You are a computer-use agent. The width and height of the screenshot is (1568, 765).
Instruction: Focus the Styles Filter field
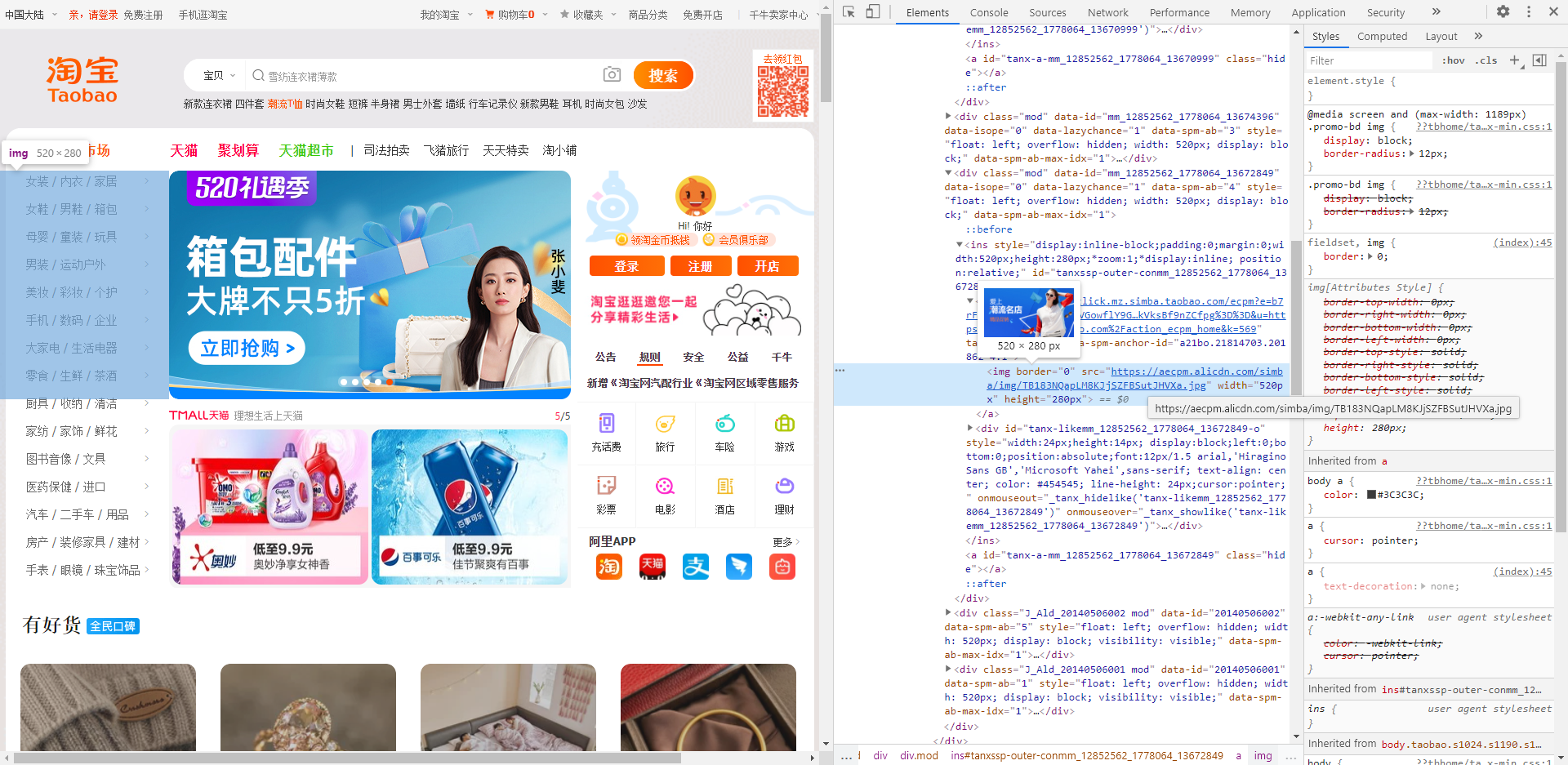pyautogui.click(x=1369, y=60)
